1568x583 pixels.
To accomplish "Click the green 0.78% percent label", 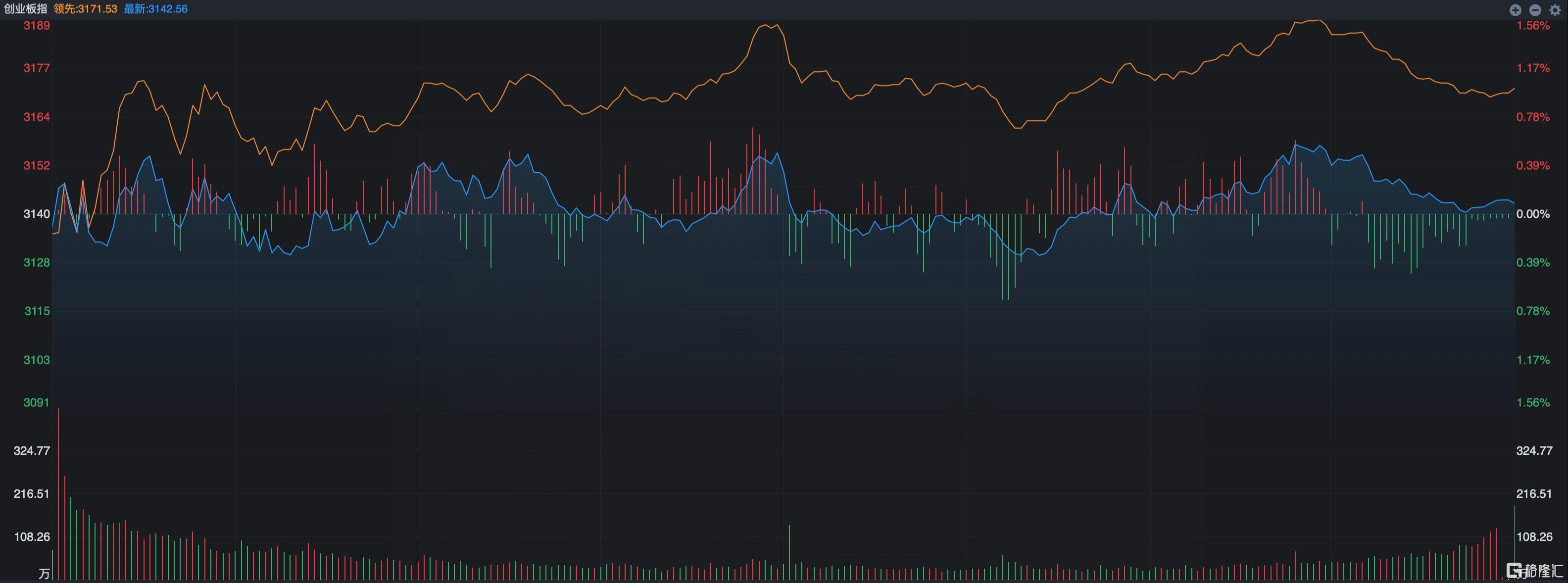I will point(1533,311).
